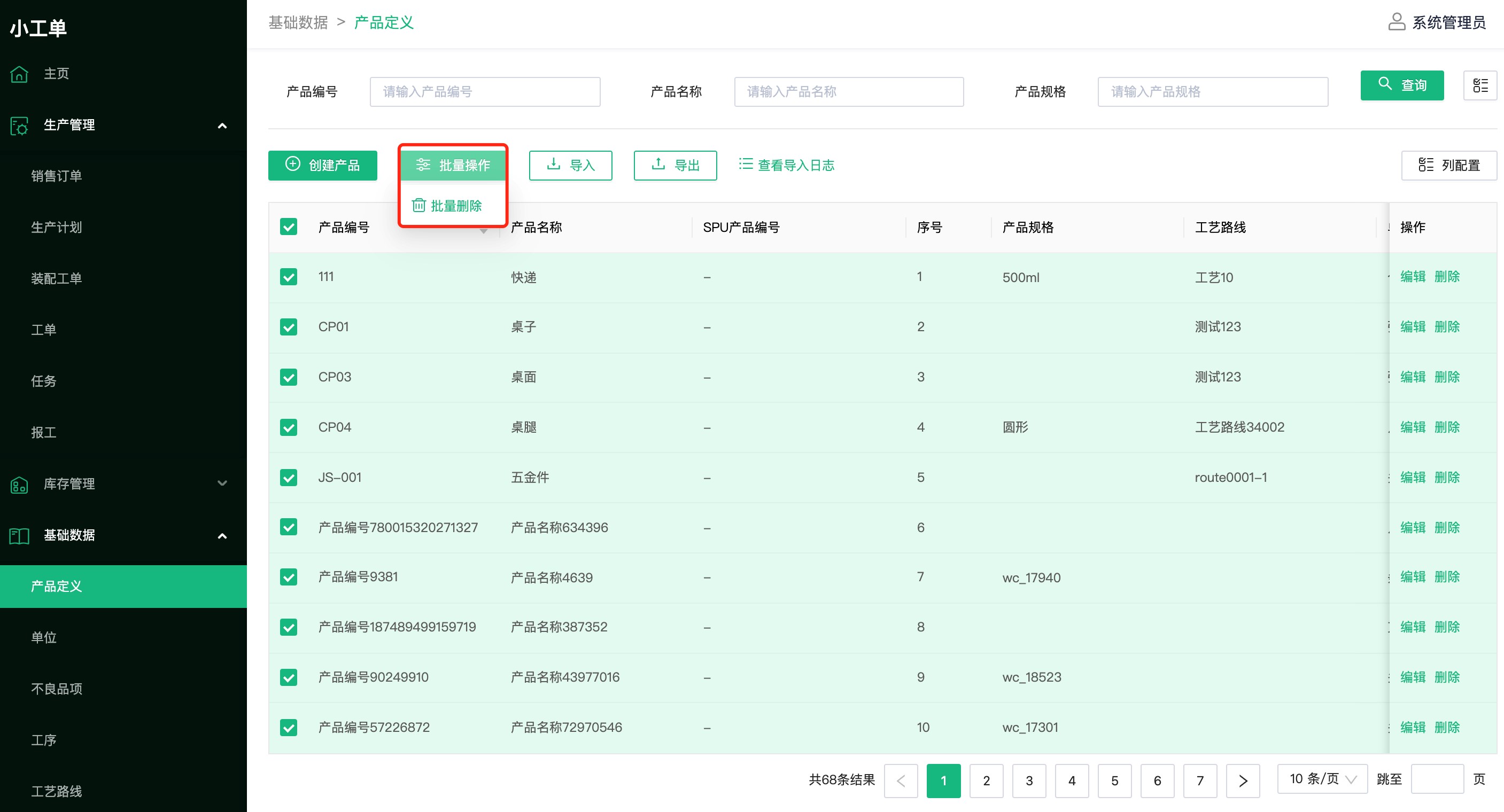
Task: Click 编辑 for 产品编号57226872
Action: [1413, 728]
